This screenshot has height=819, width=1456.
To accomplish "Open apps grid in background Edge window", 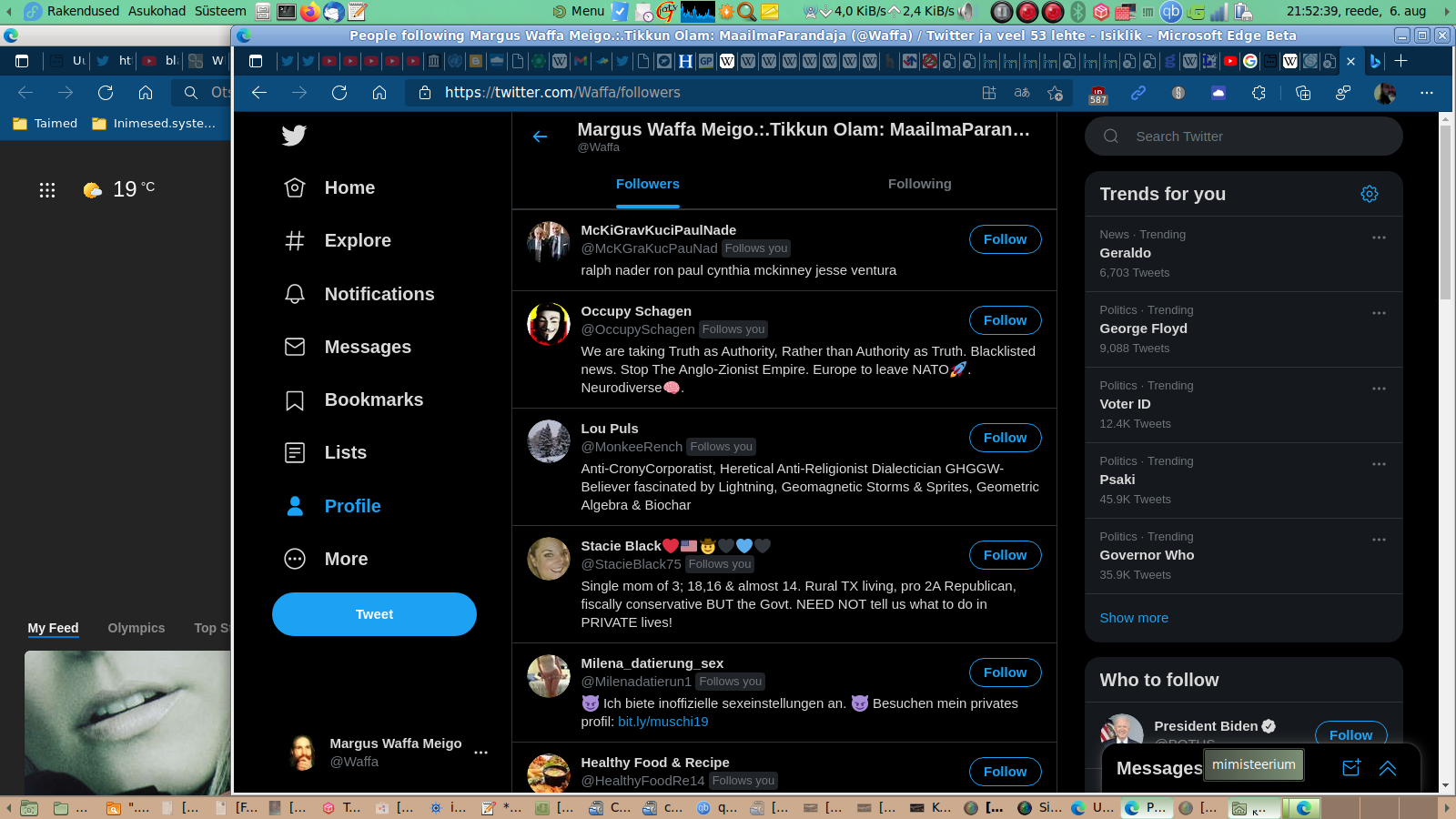I will (47, 189).
